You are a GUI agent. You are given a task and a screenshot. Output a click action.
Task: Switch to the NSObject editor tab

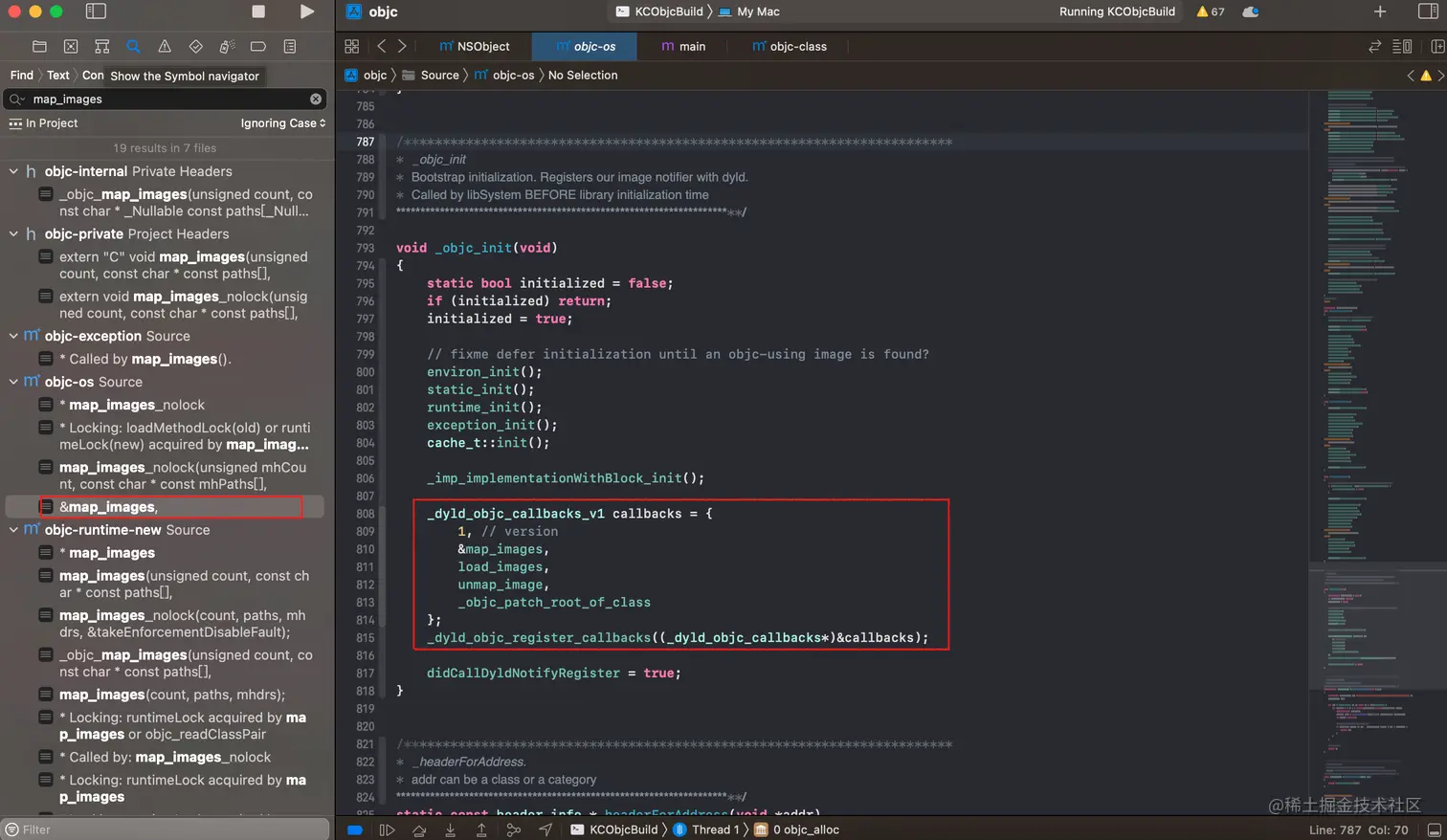pos(475,46)
